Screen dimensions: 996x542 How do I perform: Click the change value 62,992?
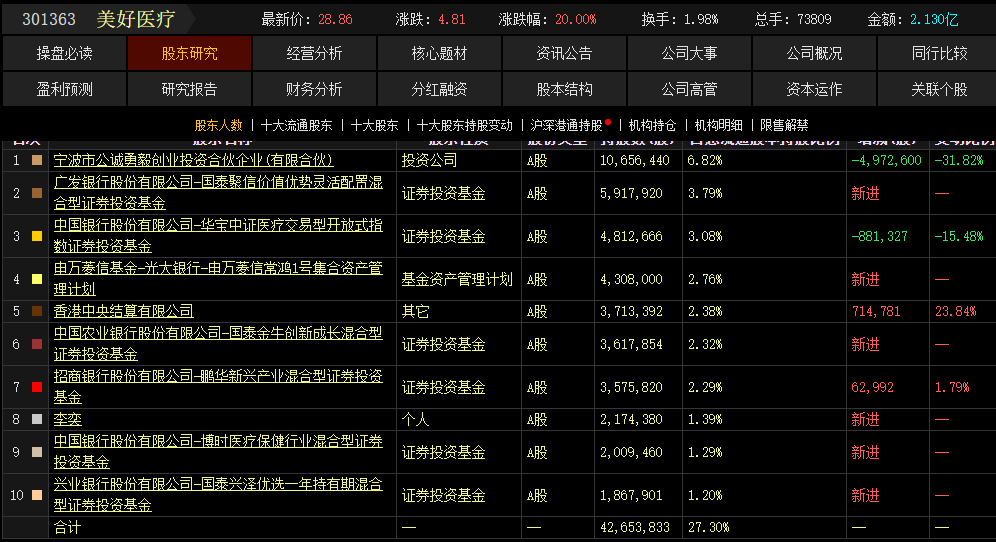tap(872, 387)
